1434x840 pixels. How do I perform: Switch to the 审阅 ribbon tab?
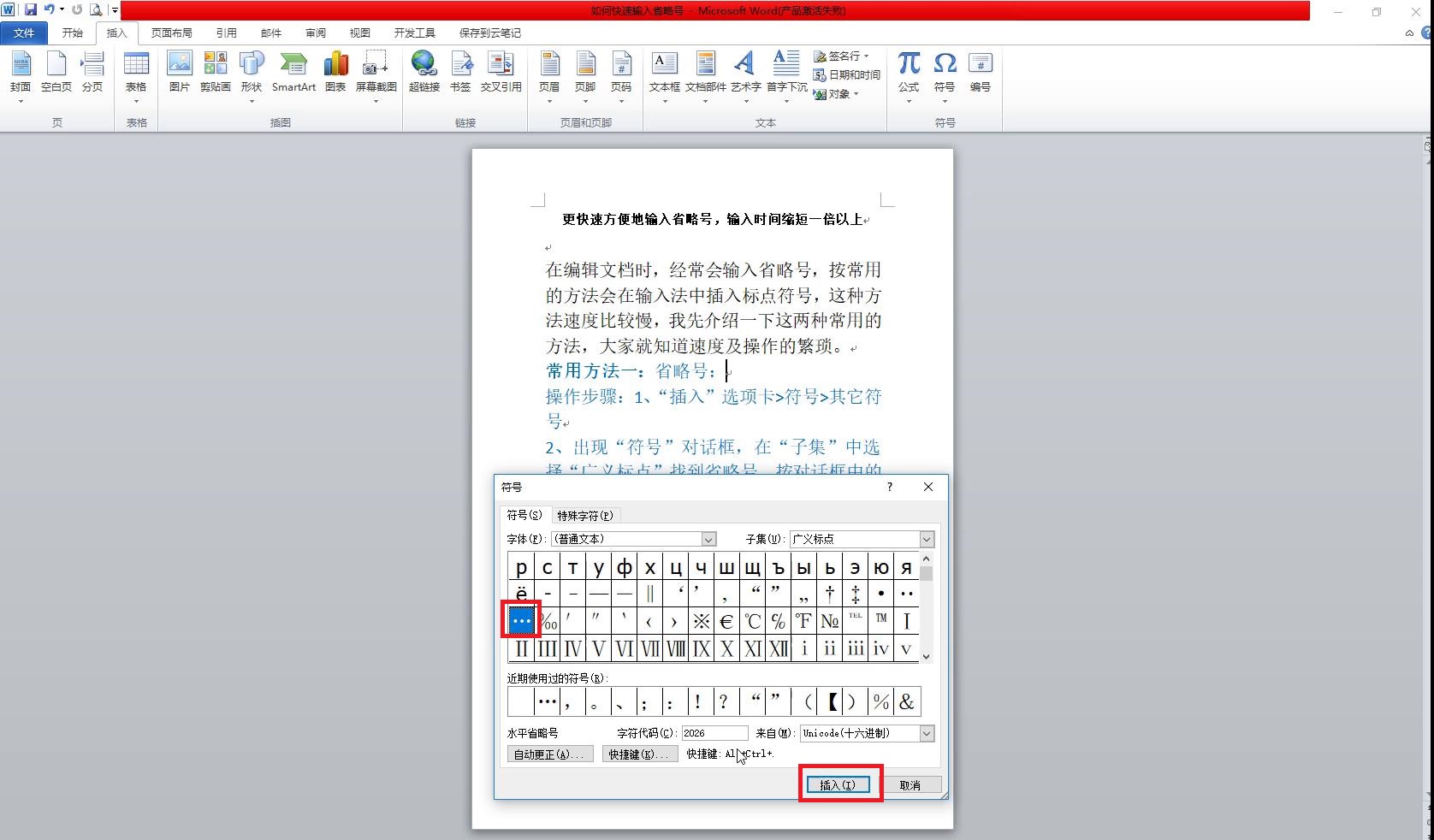[316, 33]
